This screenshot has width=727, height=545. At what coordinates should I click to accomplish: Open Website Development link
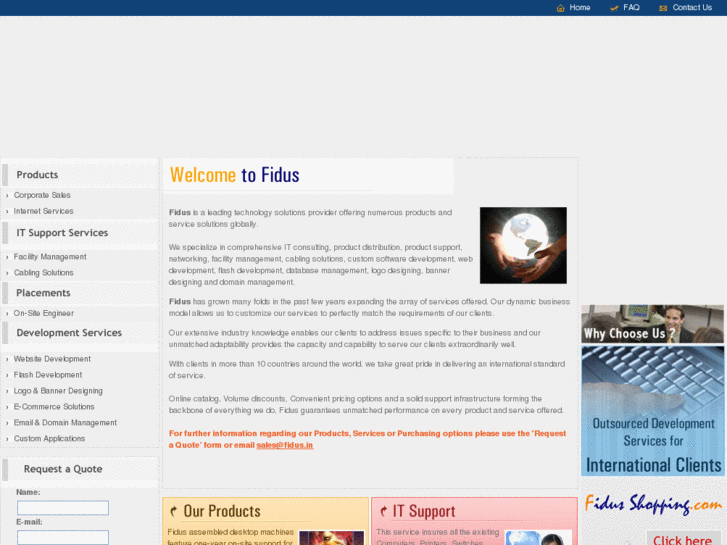(x=52, y=359)
